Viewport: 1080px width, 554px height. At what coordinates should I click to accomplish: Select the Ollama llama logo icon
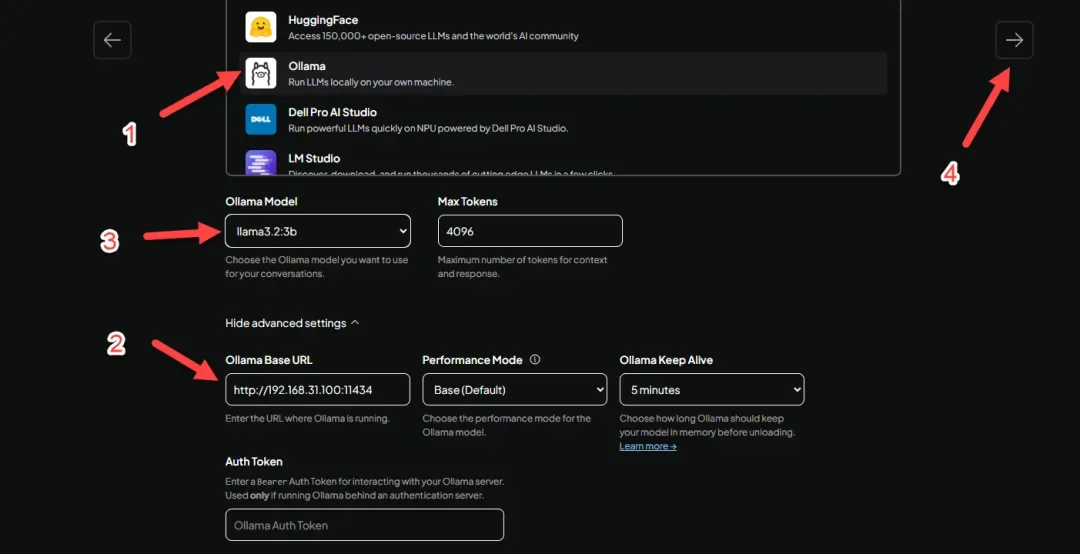click(x=261, y=73)
